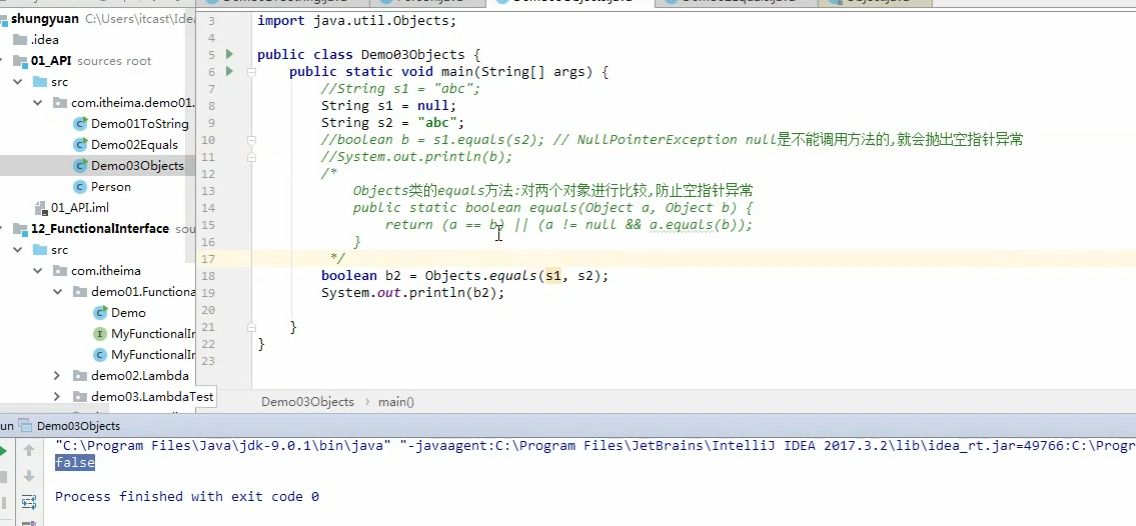Fold the main method at line 6
The image size is (1136, 526).
(251, 72)
